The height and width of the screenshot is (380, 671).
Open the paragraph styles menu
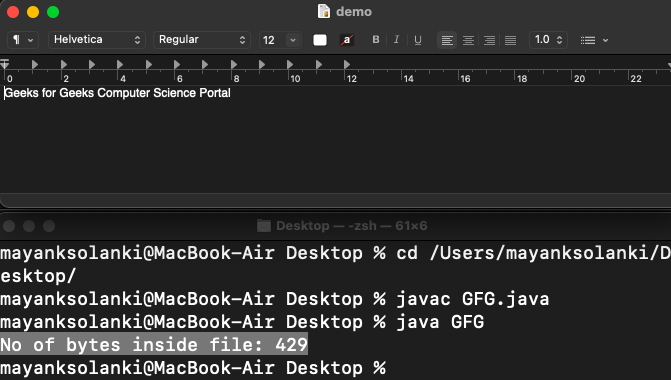23,40
